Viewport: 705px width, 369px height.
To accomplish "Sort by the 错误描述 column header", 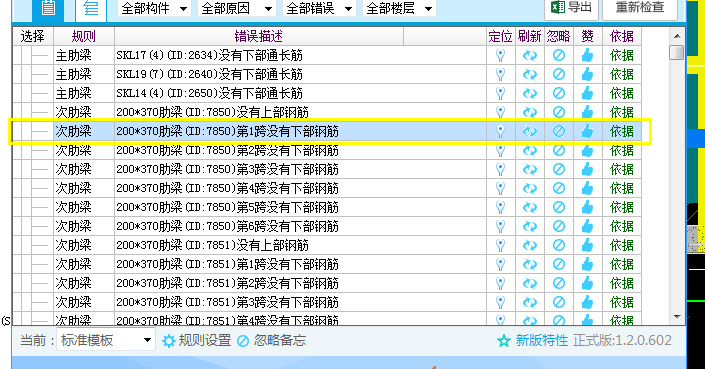I will pos(259,36).
